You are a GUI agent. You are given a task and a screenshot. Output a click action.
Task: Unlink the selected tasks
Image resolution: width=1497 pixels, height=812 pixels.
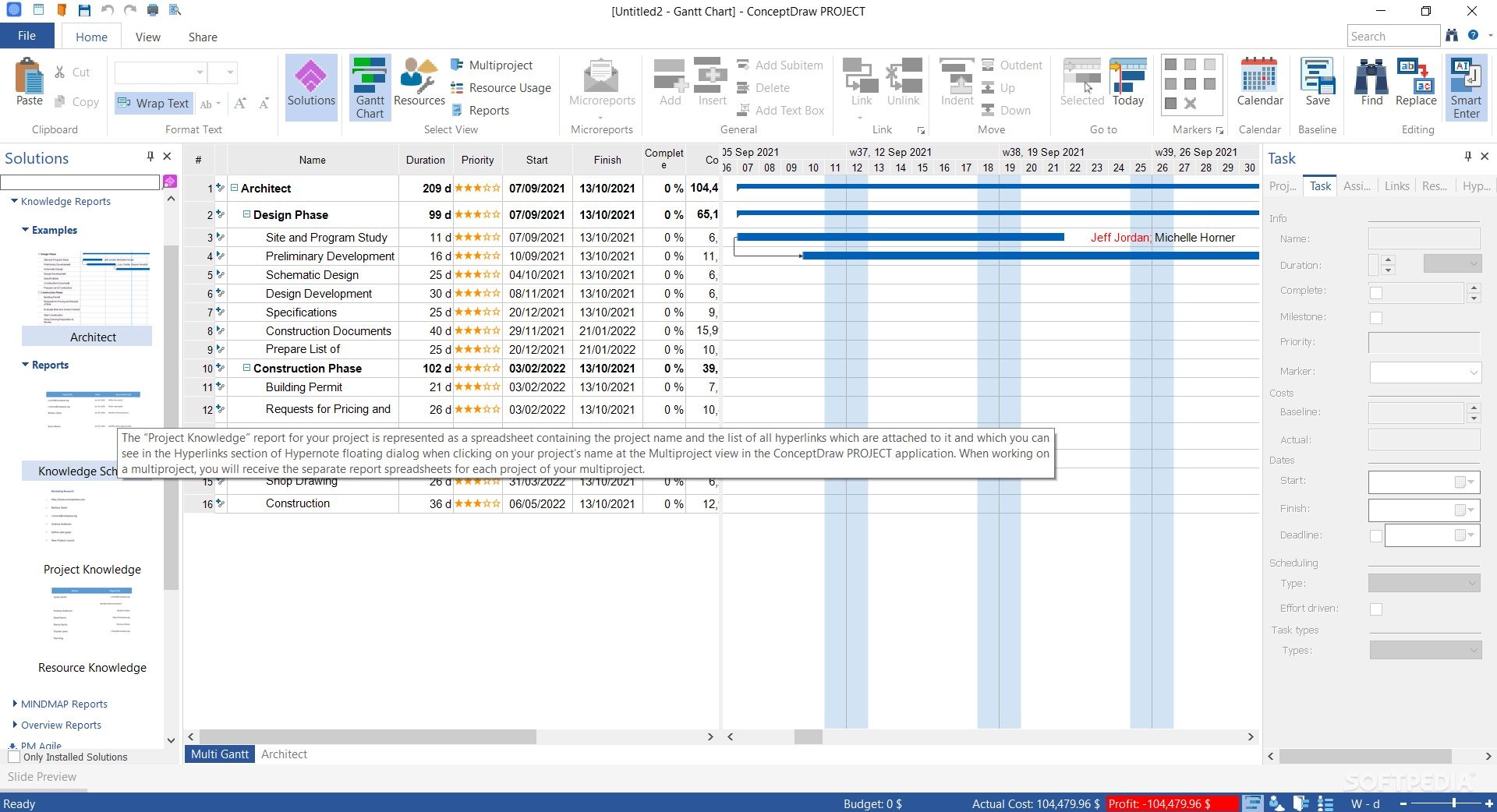(x=904, y=83)
